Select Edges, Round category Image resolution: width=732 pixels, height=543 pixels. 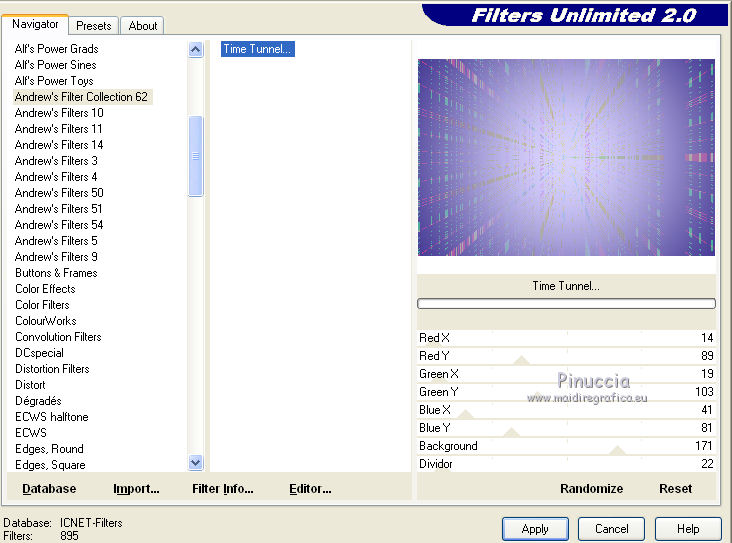coord(49,449)
